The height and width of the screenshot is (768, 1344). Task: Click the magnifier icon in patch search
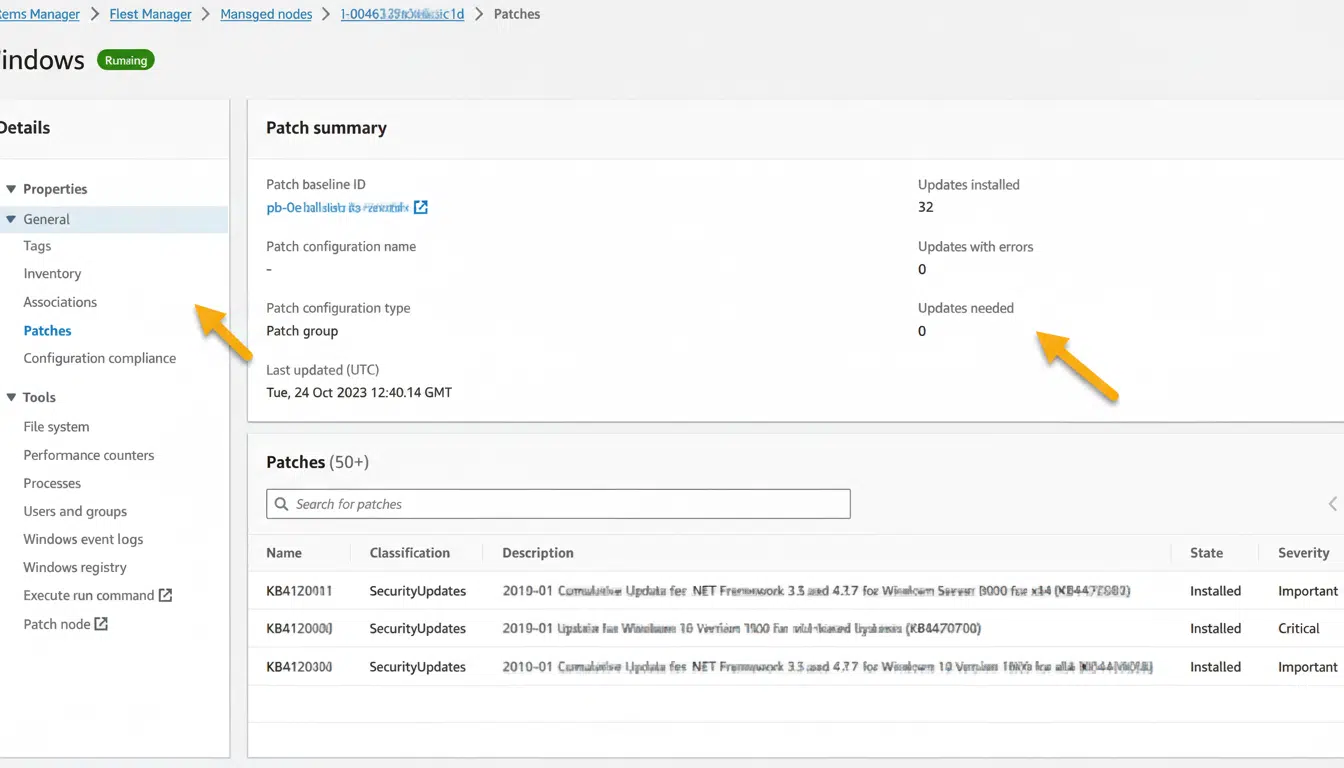pos(279,504)
